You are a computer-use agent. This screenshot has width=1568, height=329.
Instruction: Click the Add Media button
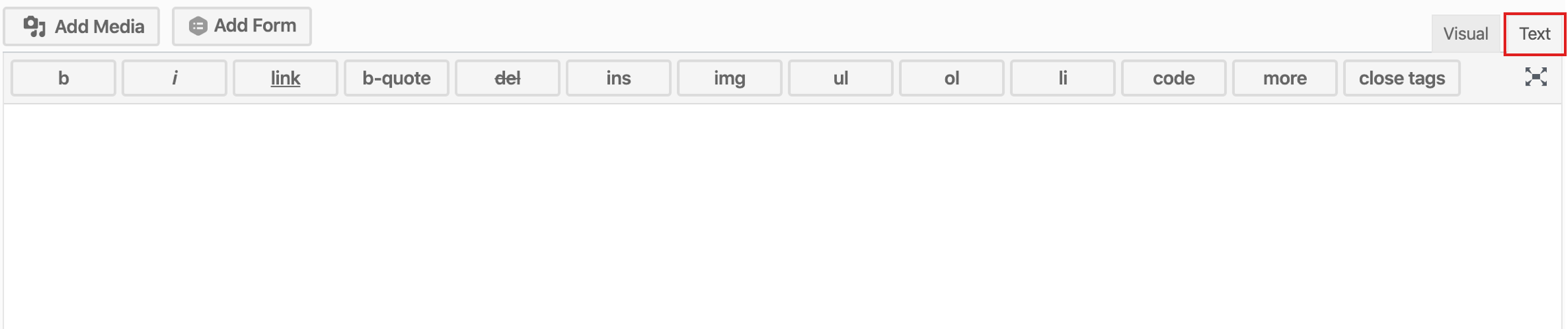(82, 27)
